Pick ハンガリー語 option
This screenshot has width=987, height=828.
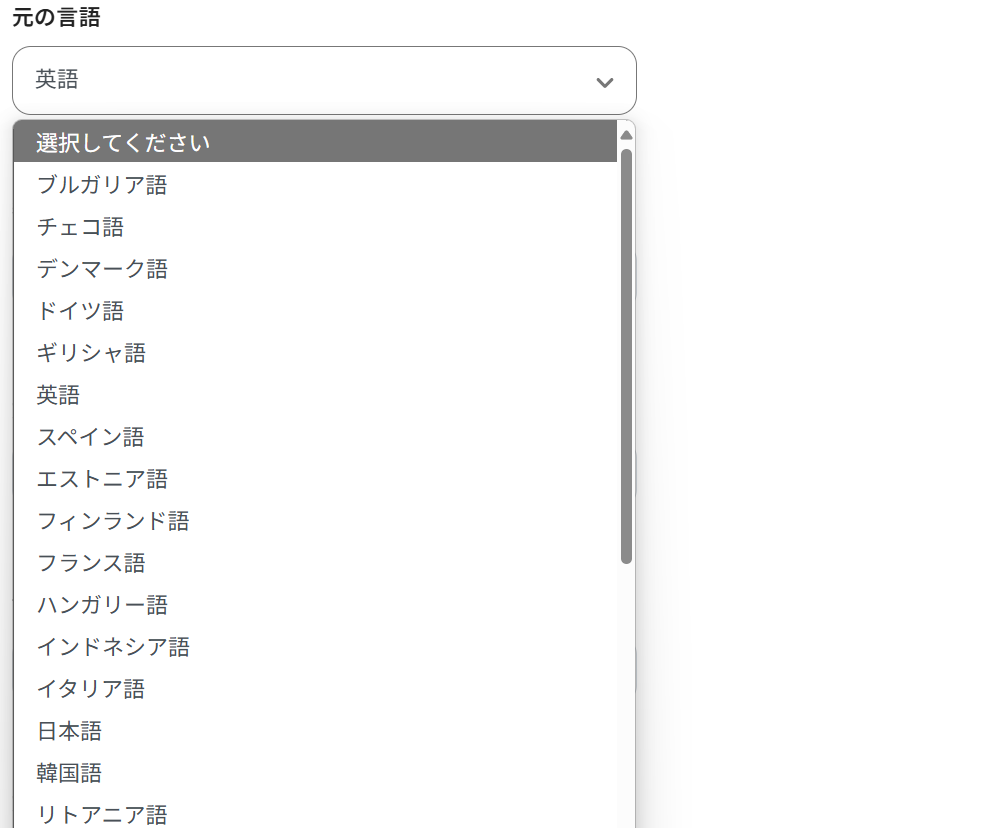click(x=315, y=604)
